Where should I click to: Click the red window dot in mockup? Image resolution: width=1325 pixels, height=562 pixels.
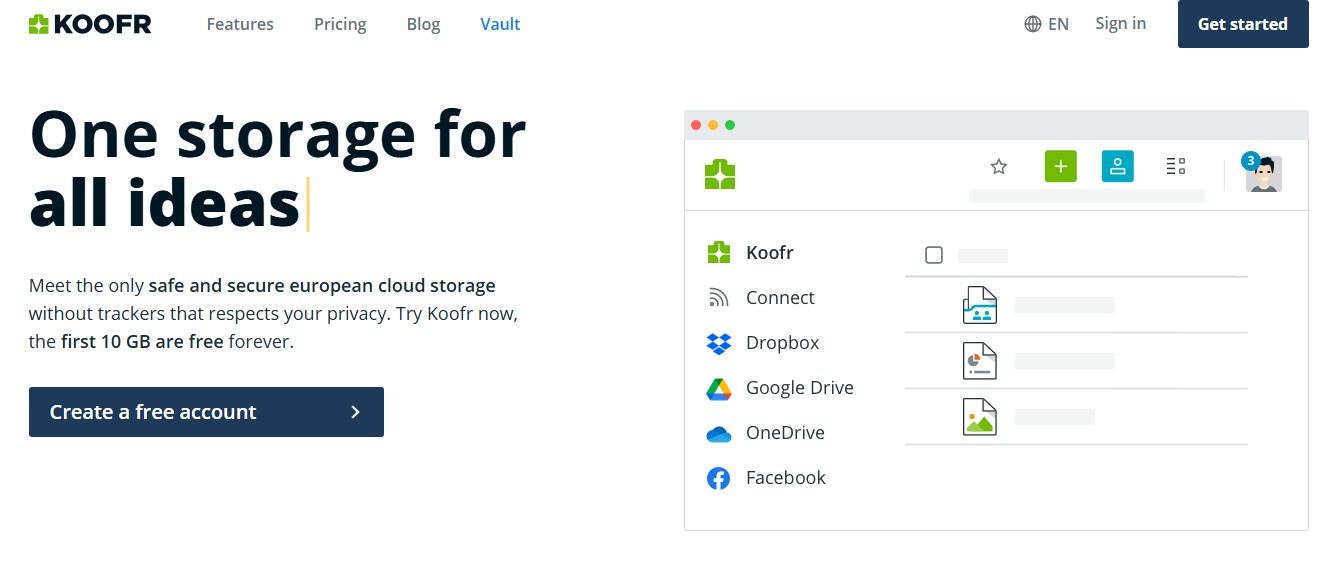tap(696, 125)
